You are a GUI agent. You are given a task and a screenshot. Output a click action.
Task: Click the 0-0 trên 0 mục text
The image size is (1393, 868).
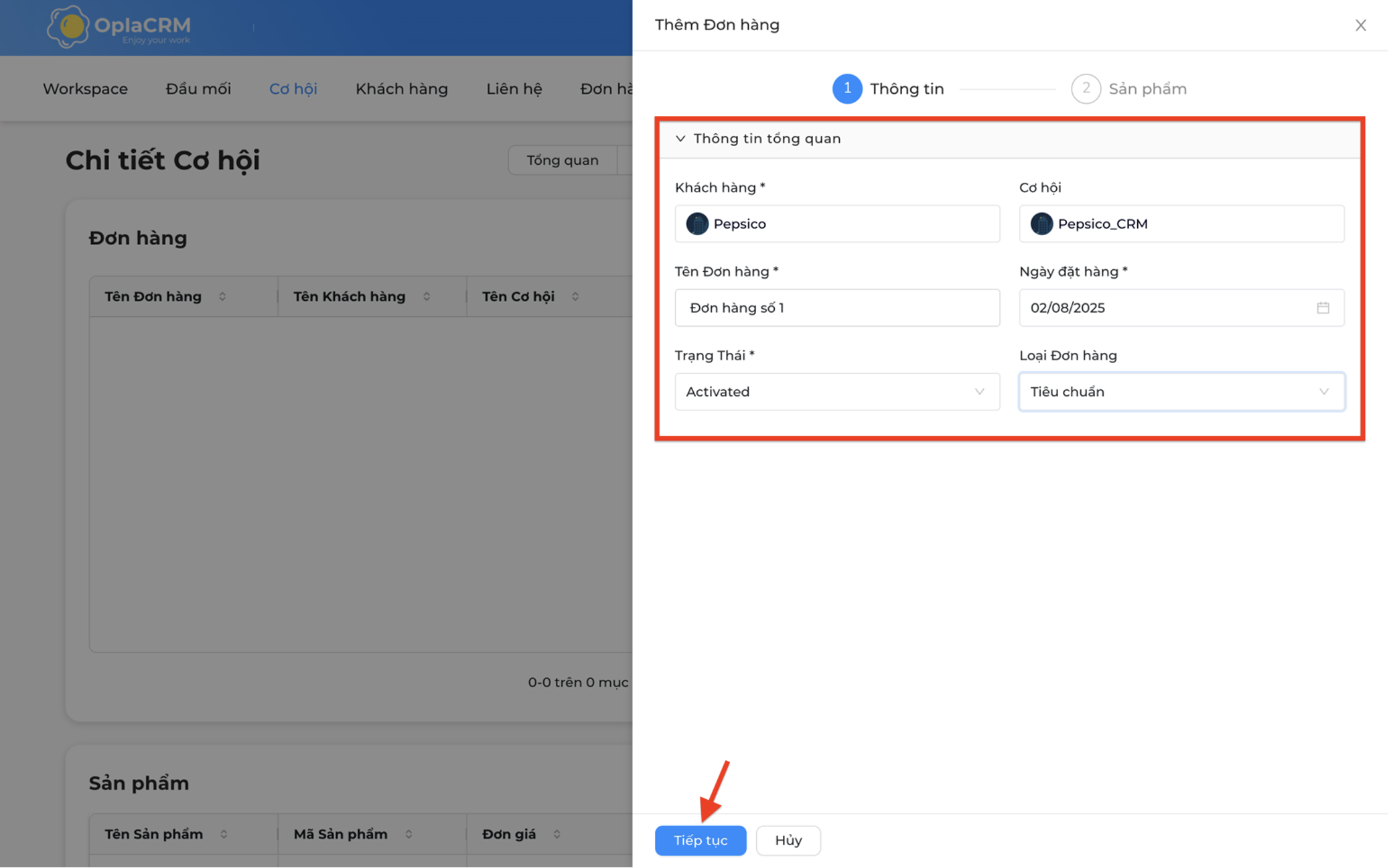point(578,682)
